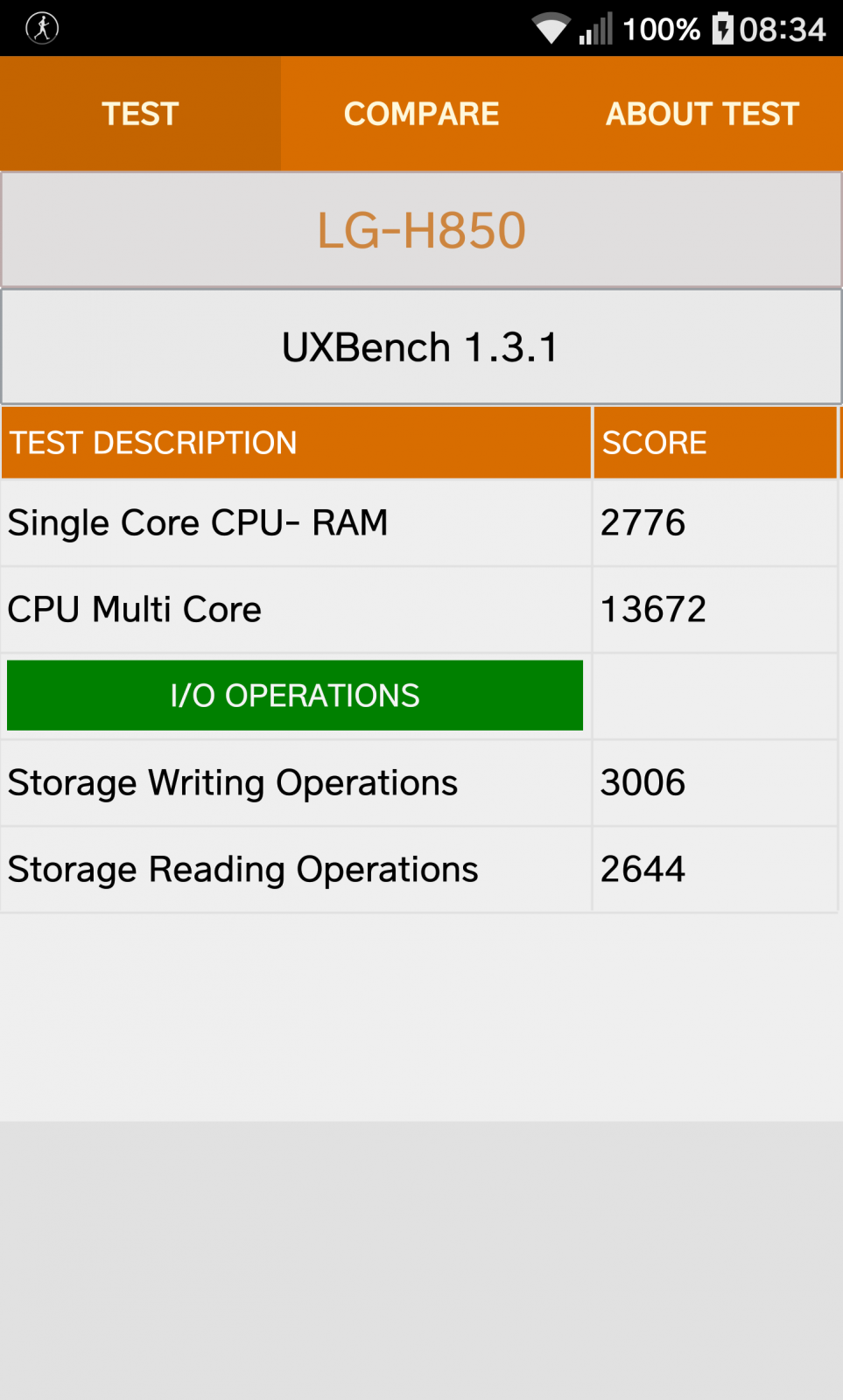Screen dimensions: 843x1400
Task: Tap the 08:34 clock in status bar
Action: [783, 30]
